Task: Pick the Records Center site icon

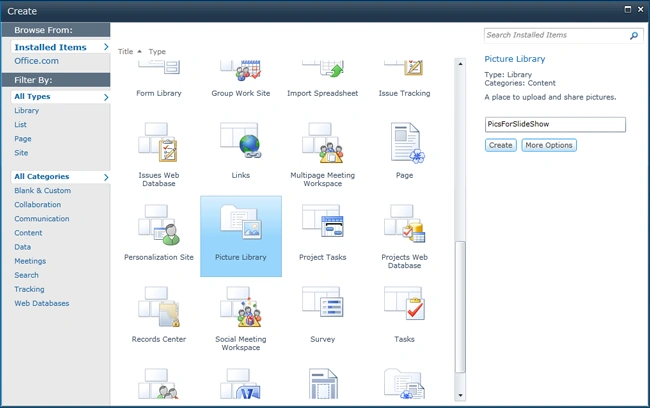Action: (x=159, y=307)
